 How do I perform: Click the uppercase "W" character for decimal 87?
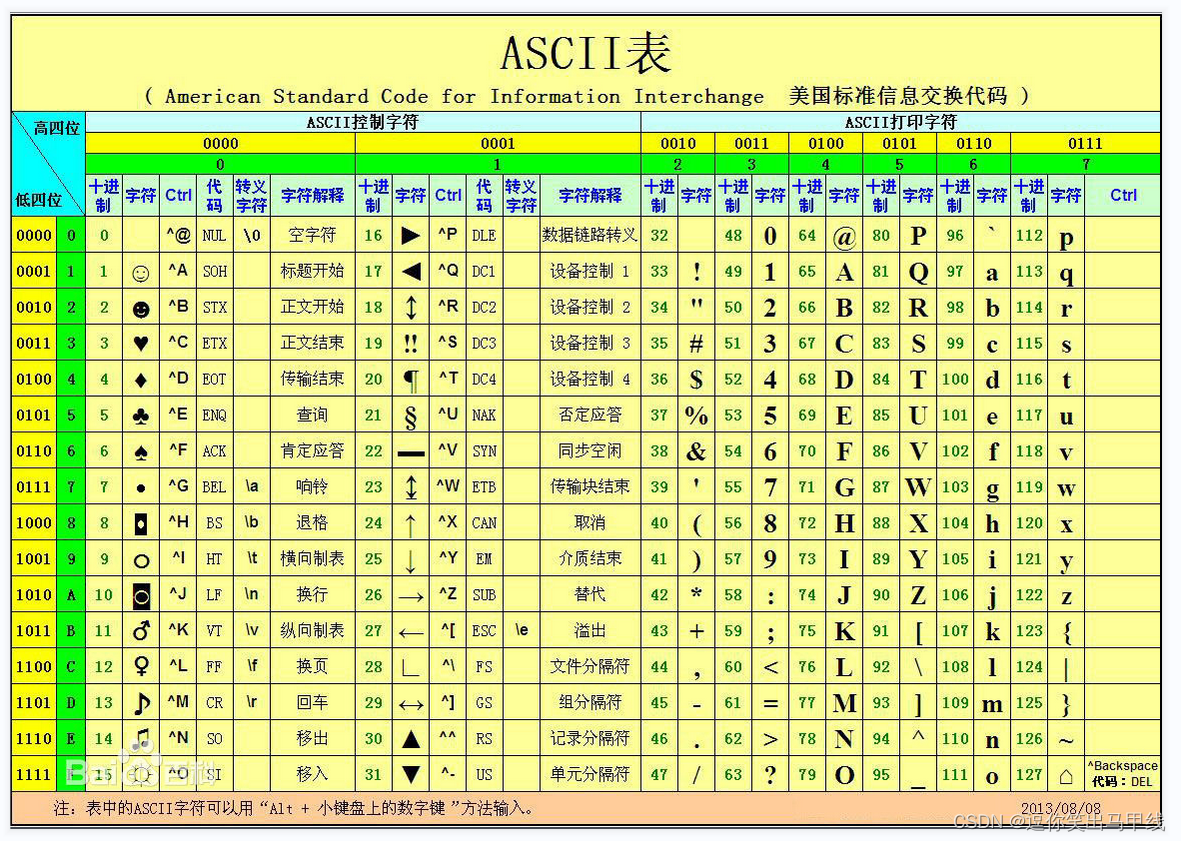pos(917,487)
